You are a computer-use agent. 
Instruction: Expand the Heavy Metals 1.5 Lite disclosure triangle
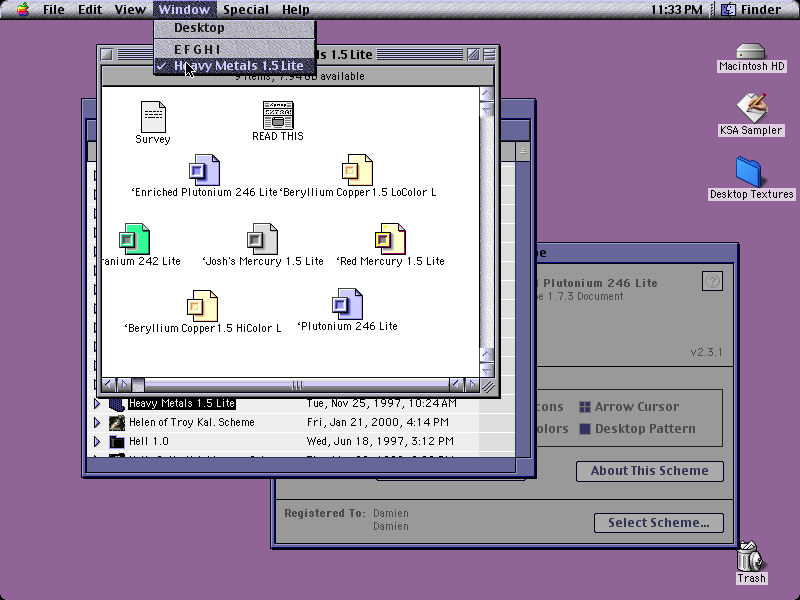point(97,404)
